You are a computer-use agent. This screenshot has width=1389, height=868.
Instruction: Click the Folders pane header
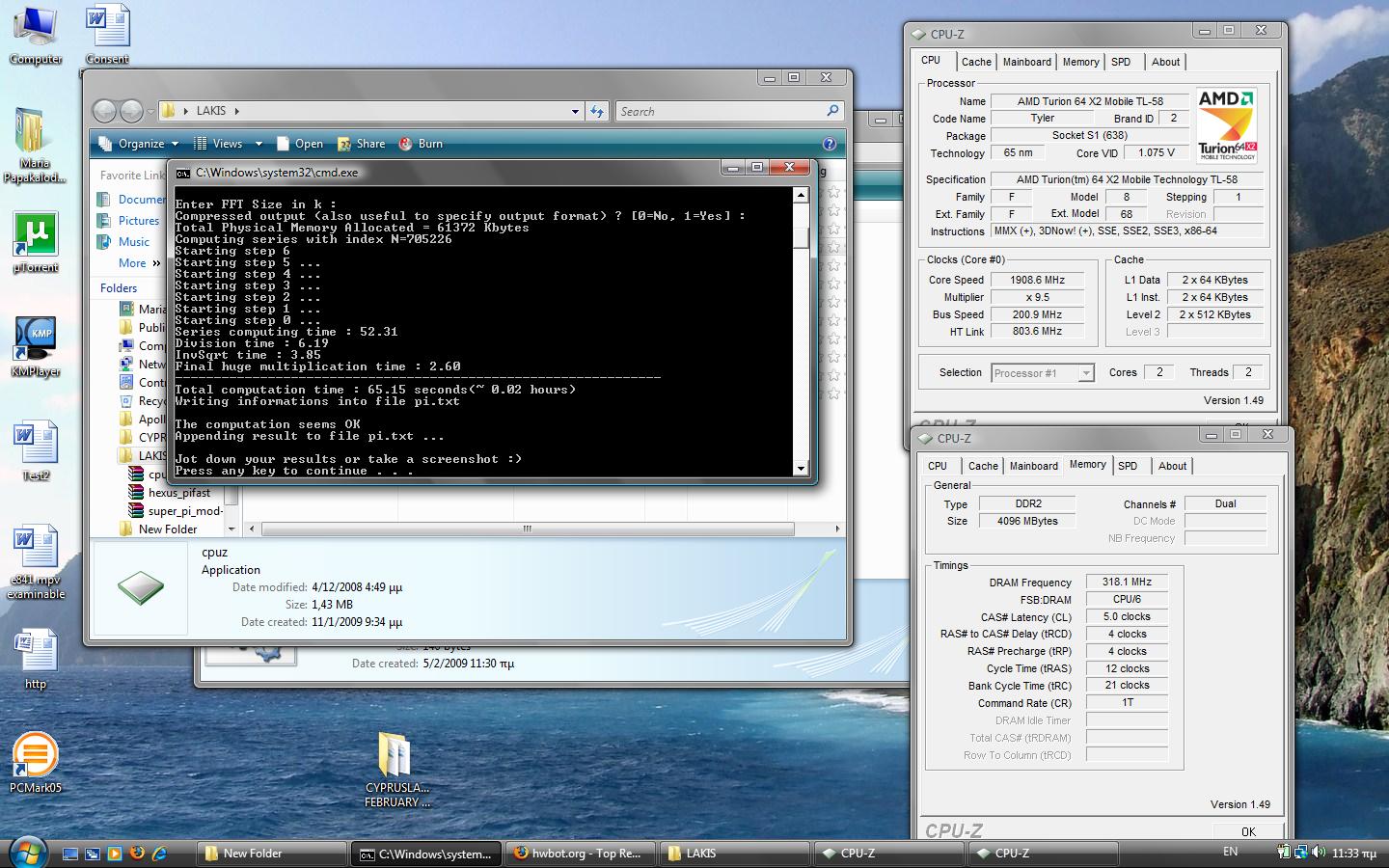click(x=119, y=288)
